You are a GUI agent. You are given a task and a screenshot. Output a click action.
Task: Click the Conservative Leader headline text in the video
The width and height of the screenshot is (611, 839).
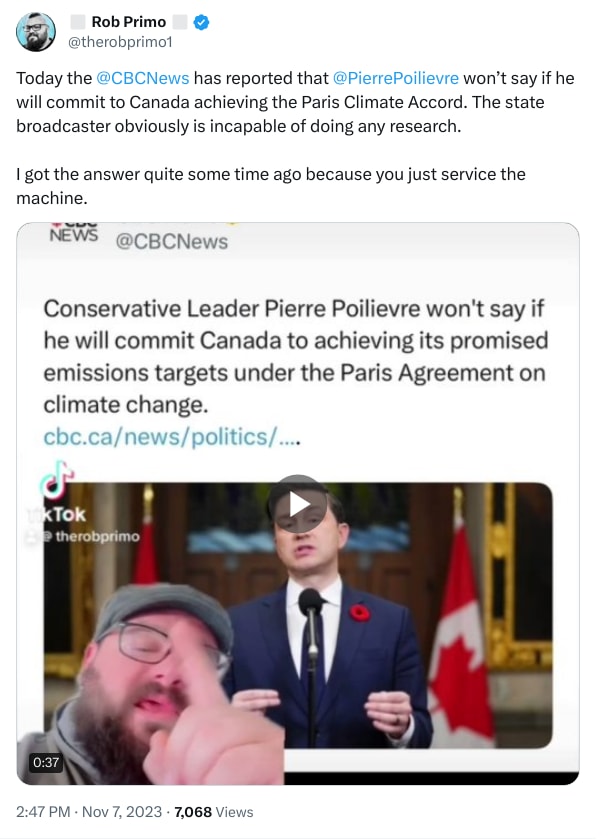tap(295, 357)
